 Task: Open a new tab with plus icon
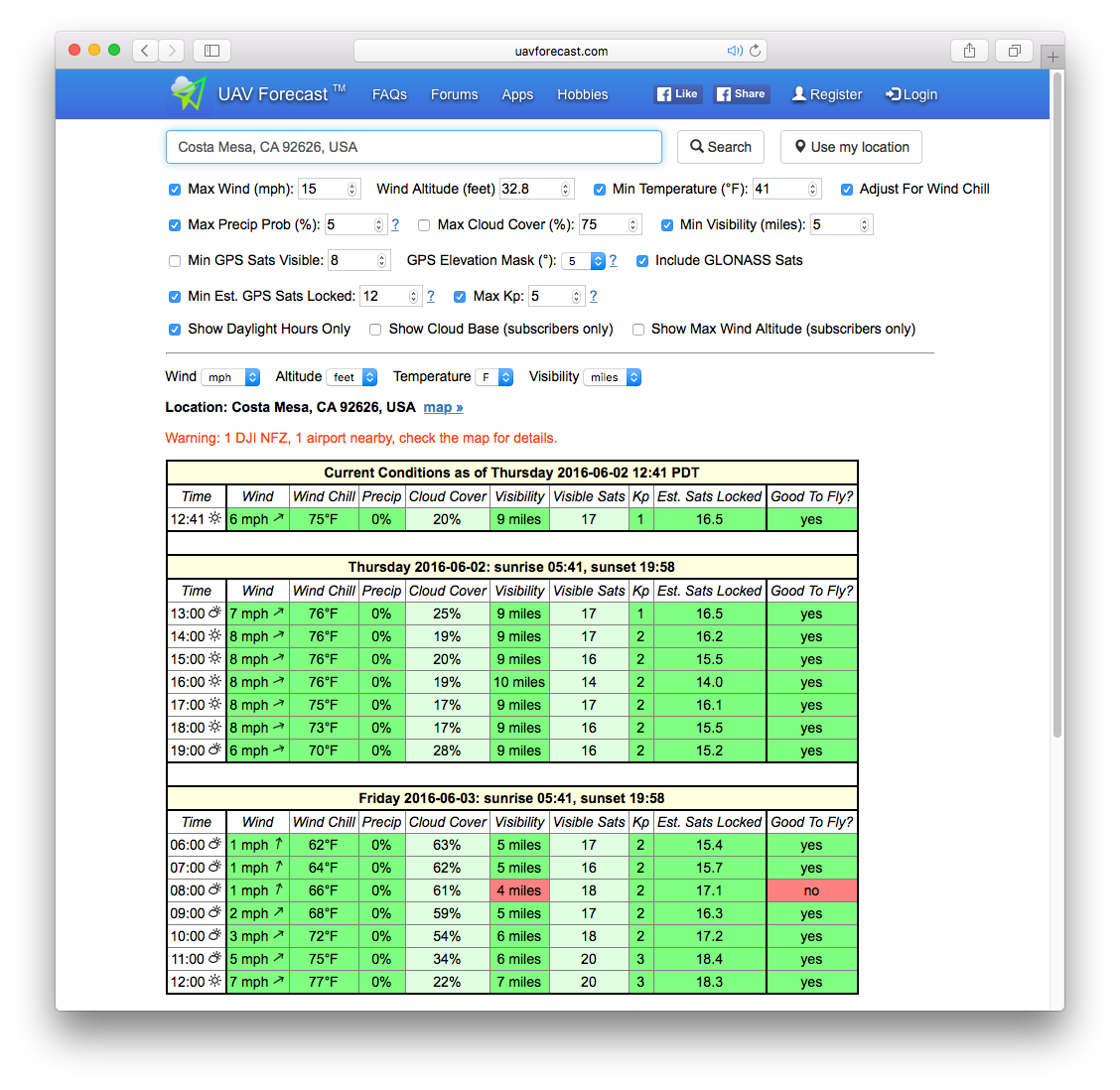pyautogui.click(x=1052, y=57)
